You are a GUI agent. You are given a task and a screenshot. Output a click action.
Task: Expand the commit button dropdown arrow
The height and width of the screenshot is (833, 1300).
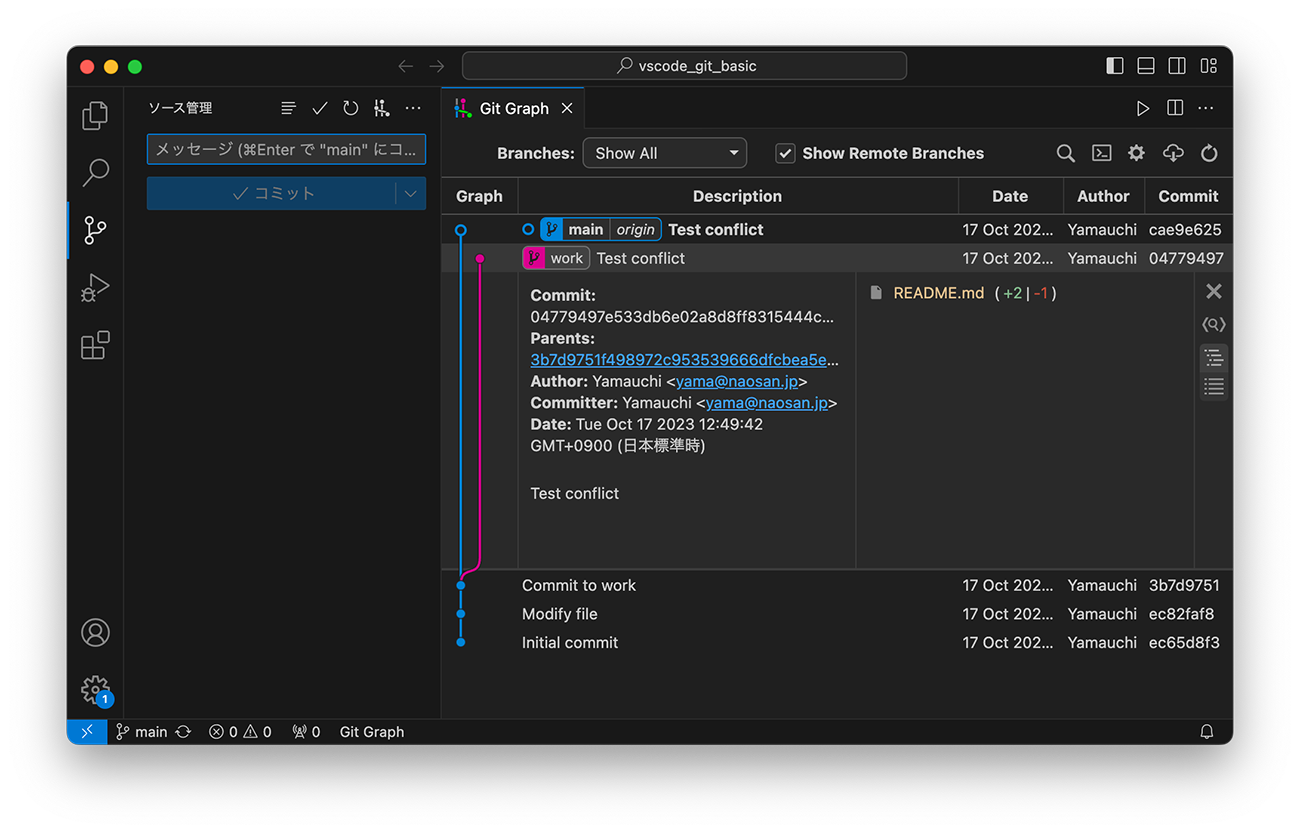[410, 194]
